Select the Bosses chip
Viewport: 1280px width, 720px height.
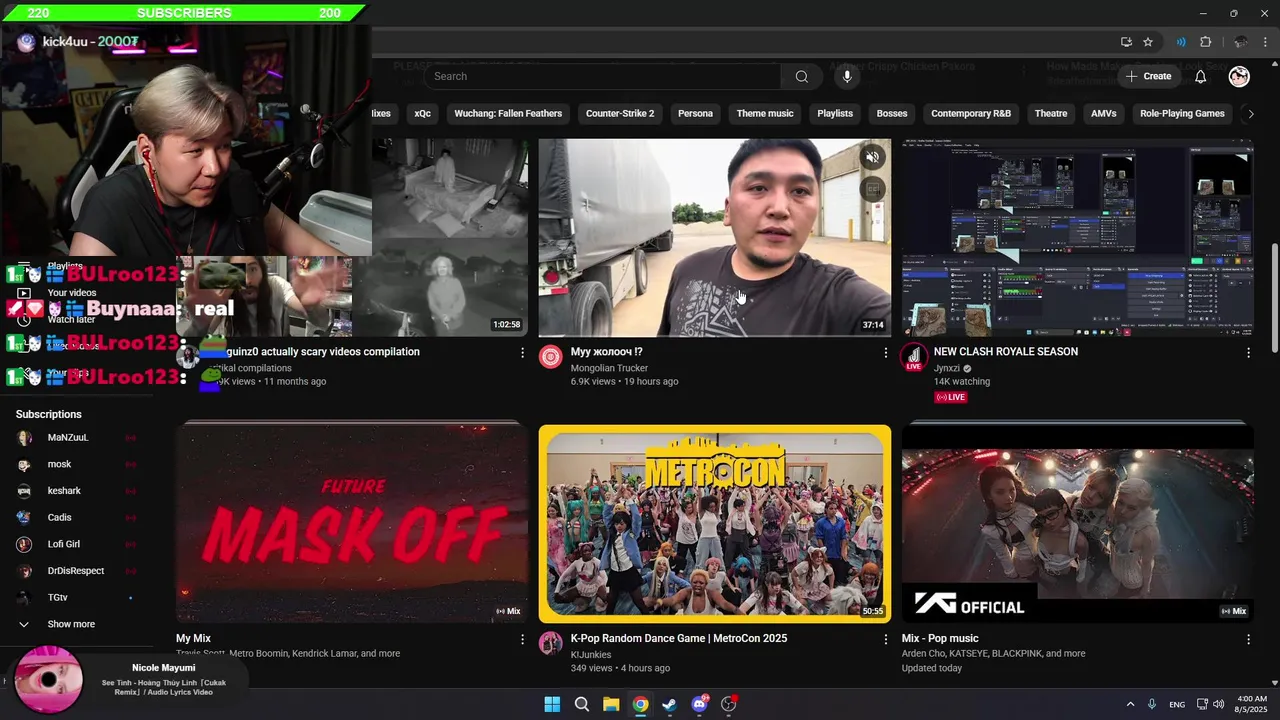pos(892,113)
